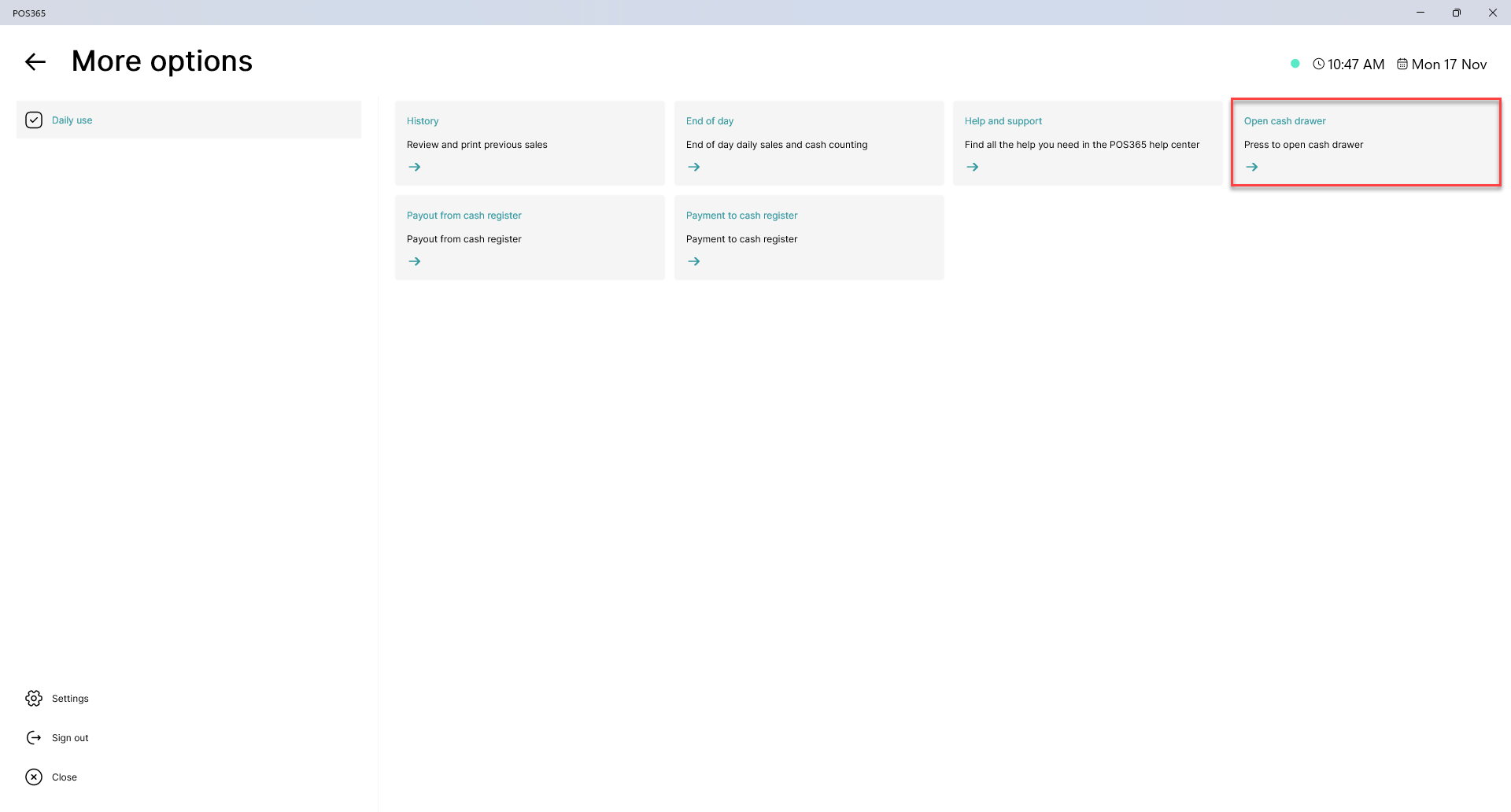
Task: Click the green connection status dot
Action: (x=1295, y=64)
